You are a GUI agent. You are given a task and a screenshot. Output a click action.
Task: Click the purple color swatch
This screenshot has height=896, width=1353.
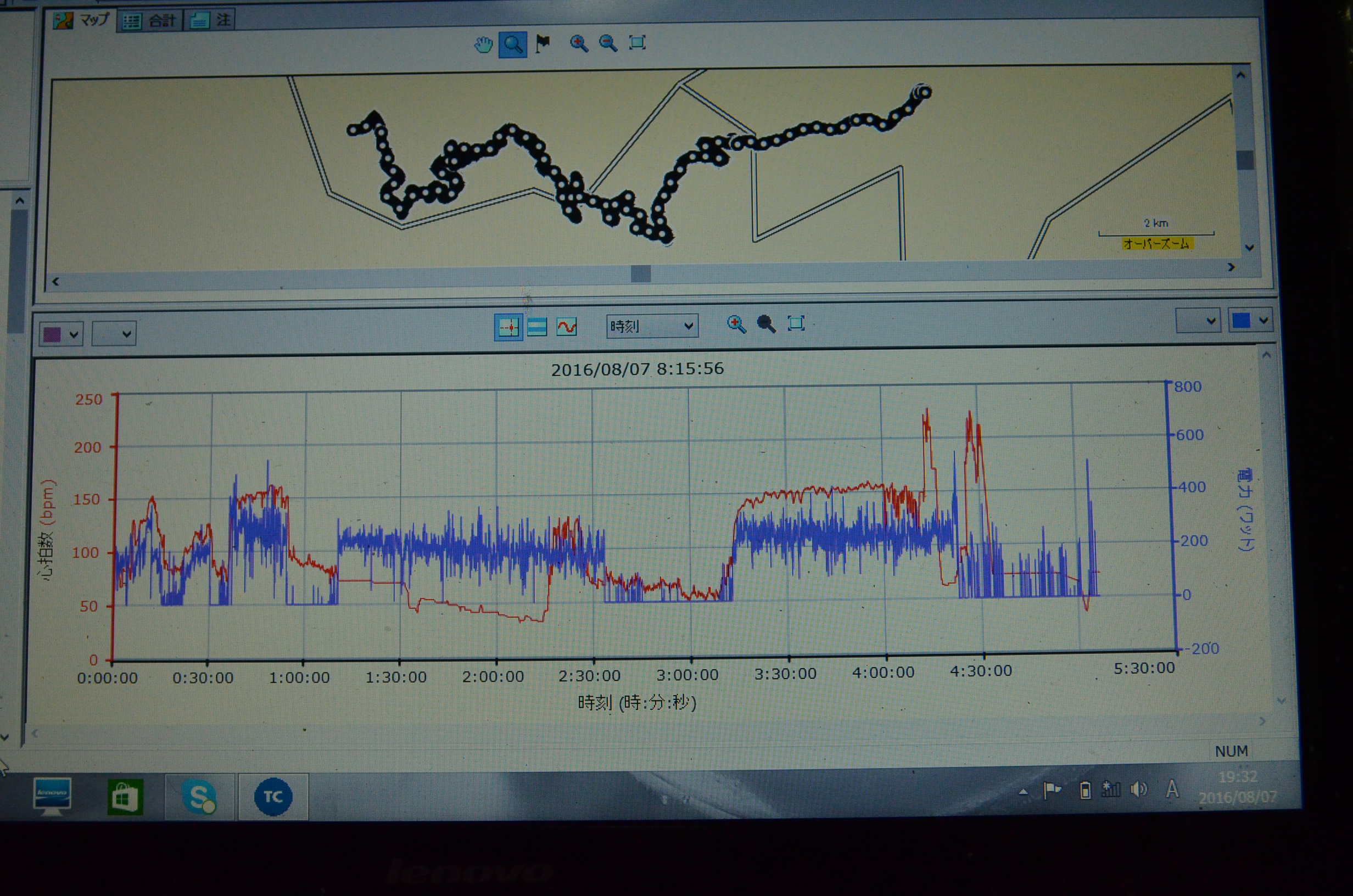pos(53,335)
